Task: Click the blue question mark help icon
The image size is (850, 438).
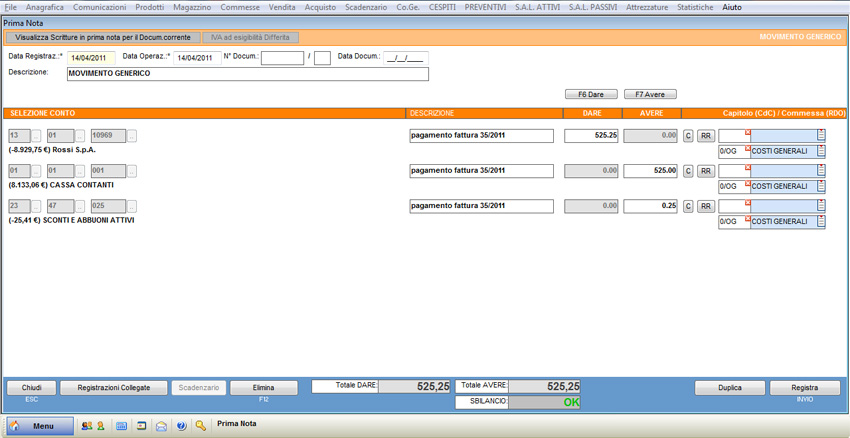Action: tap(181, 426)
